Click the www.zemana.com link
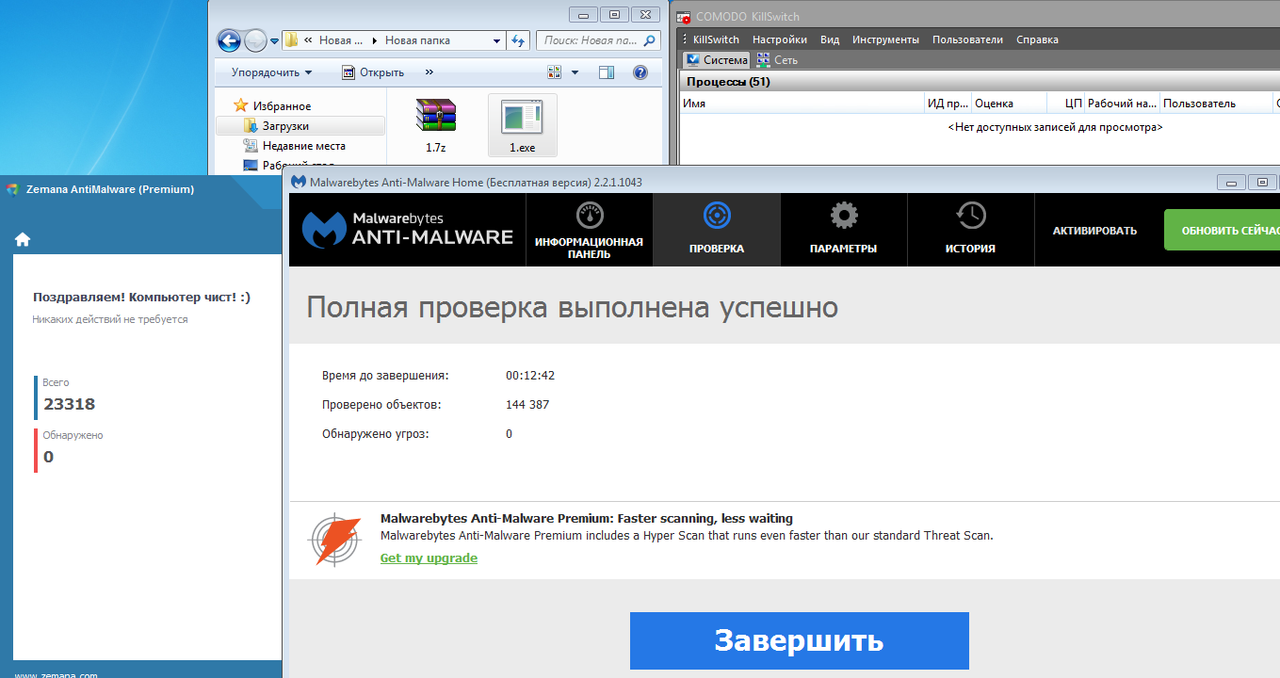Screen dimensions: 1280x678 tap(56, 675)
